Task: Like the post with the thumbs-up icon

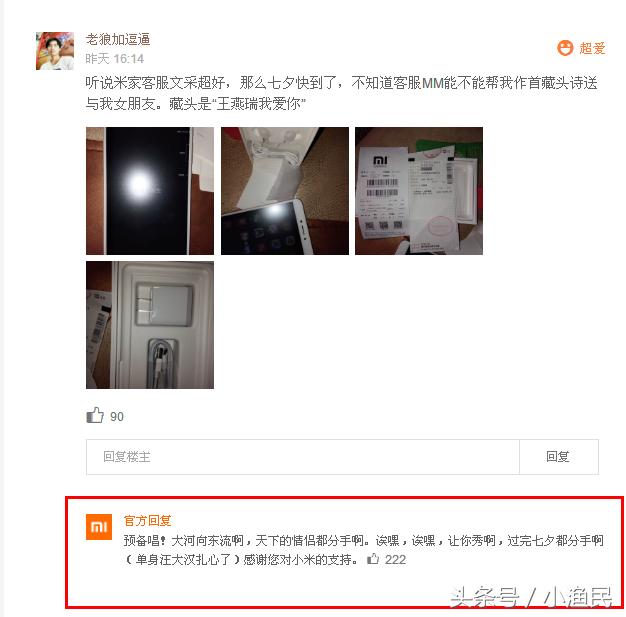Action: click(95, 415)
